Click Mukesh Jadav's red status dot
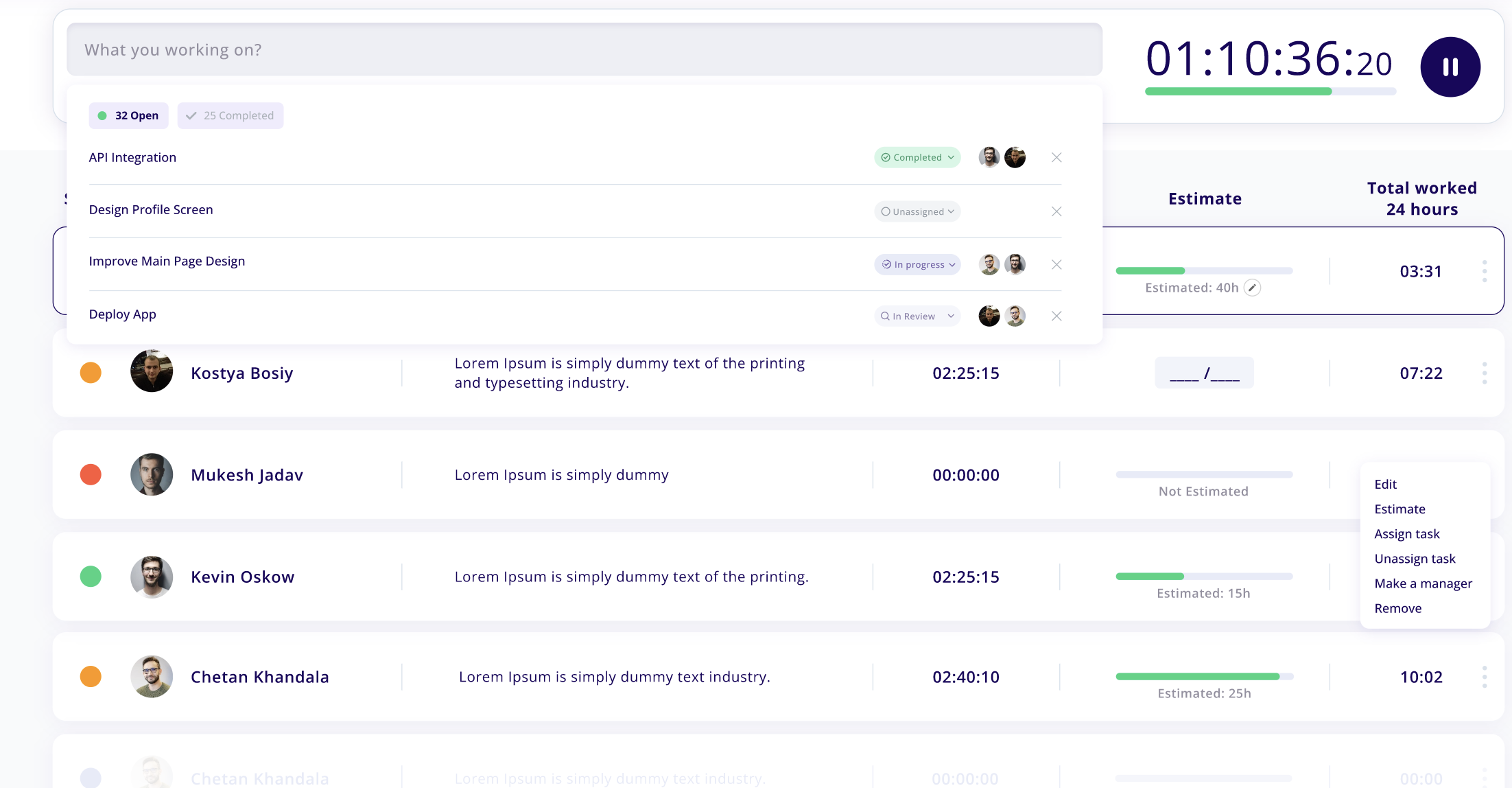The width and height of the screenshot is (1512, 788). (91, 474)
